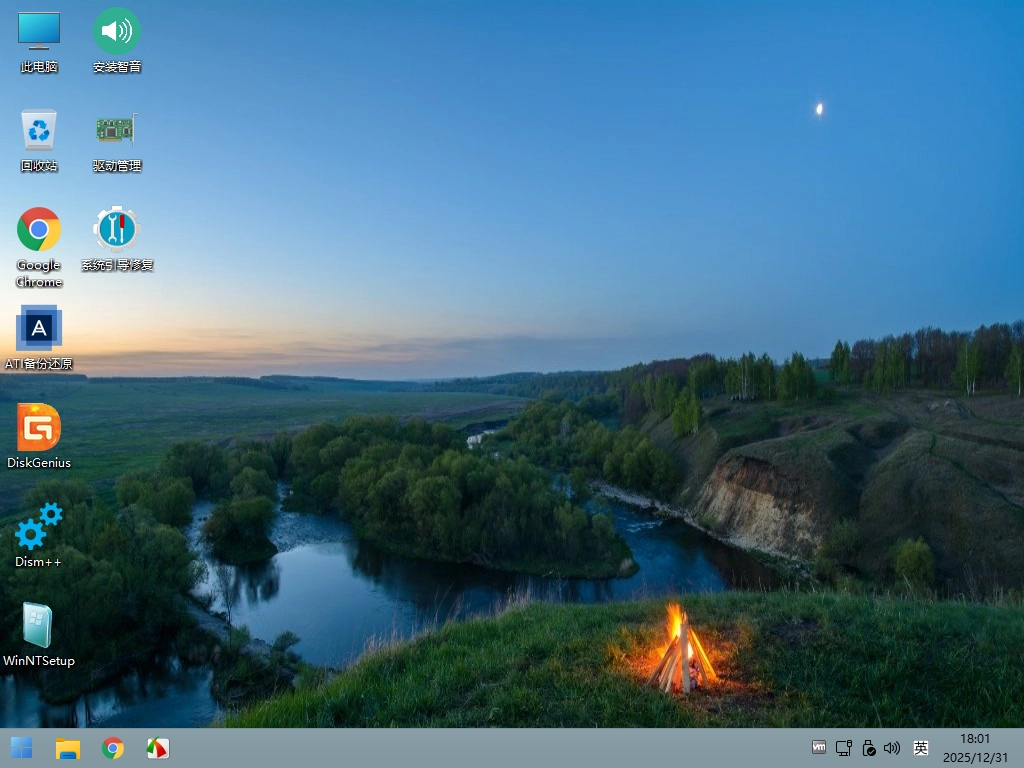The image size is (1024, 768).
Task: Launch Chrome from the taskbar
Action: click(x=113, y=748)
